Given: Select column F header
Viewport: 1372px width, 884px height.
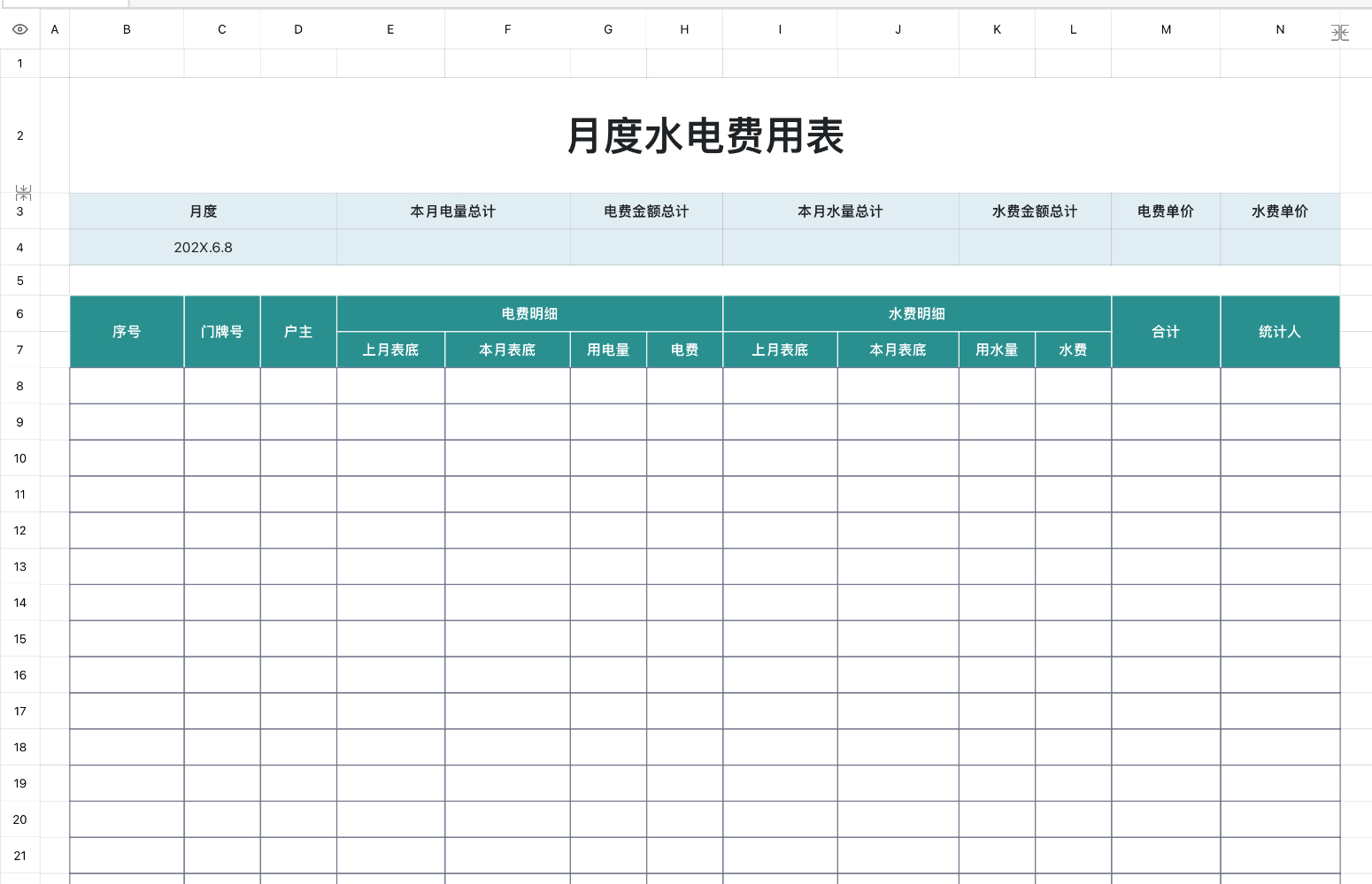Looking at the screenshot, I should click(x=507, y=29).
